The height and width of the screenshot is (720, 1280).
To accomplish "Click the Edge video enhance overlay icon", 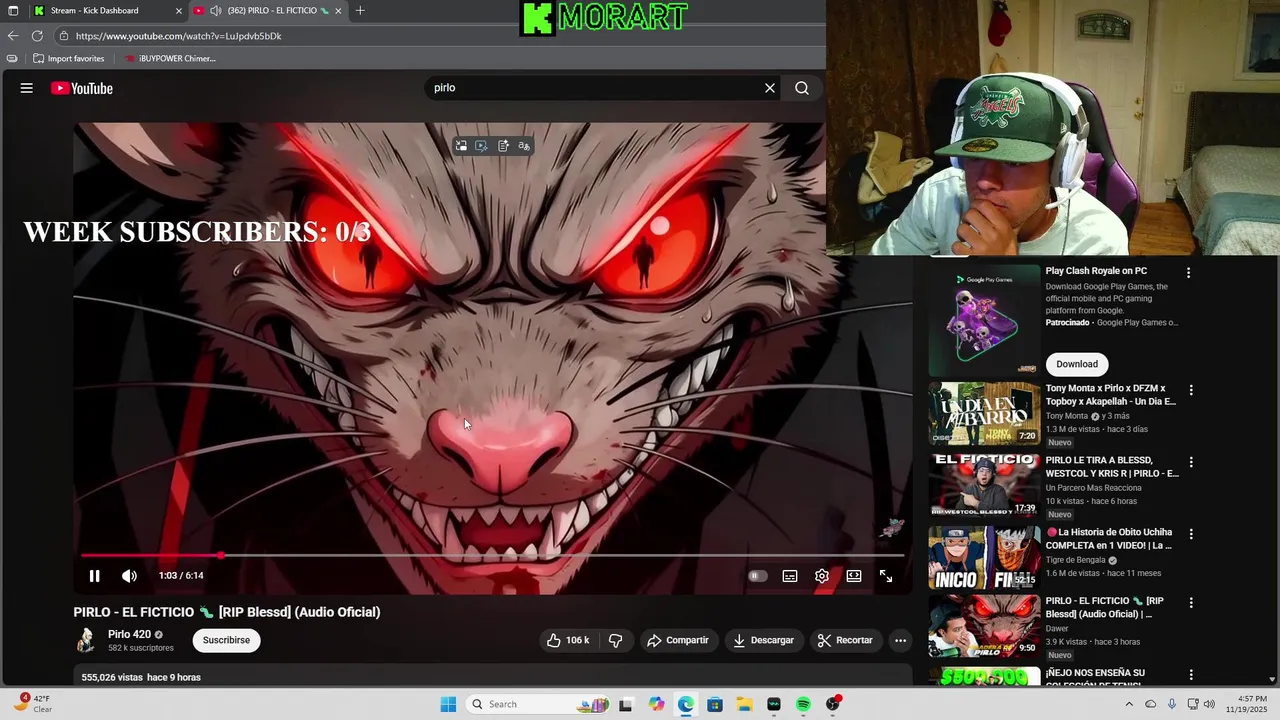I will pyautogui.click(x=482, y=146).
